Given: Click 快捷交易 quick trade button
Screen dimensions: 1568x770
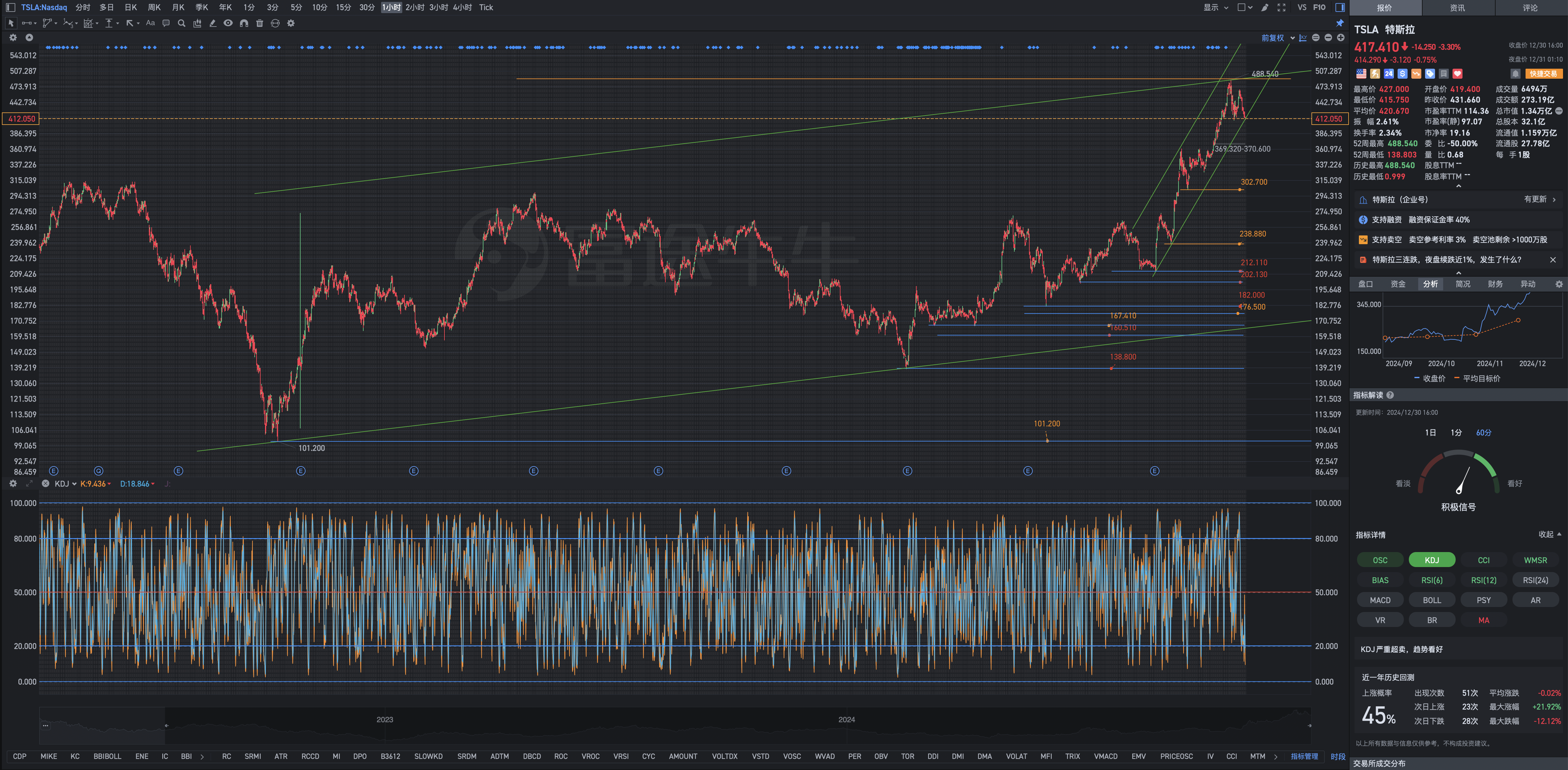Looking at the screenshot, I should [x=1544, y=74].
